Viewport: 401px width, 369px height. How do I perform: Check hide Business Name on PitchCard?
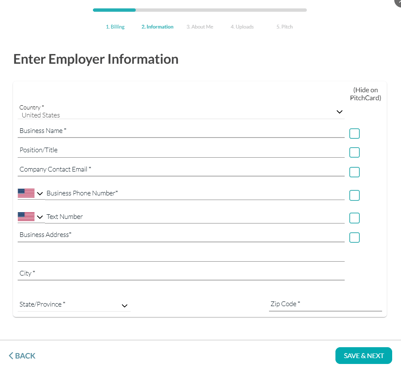pyautogui.click(x=354, y=133)
